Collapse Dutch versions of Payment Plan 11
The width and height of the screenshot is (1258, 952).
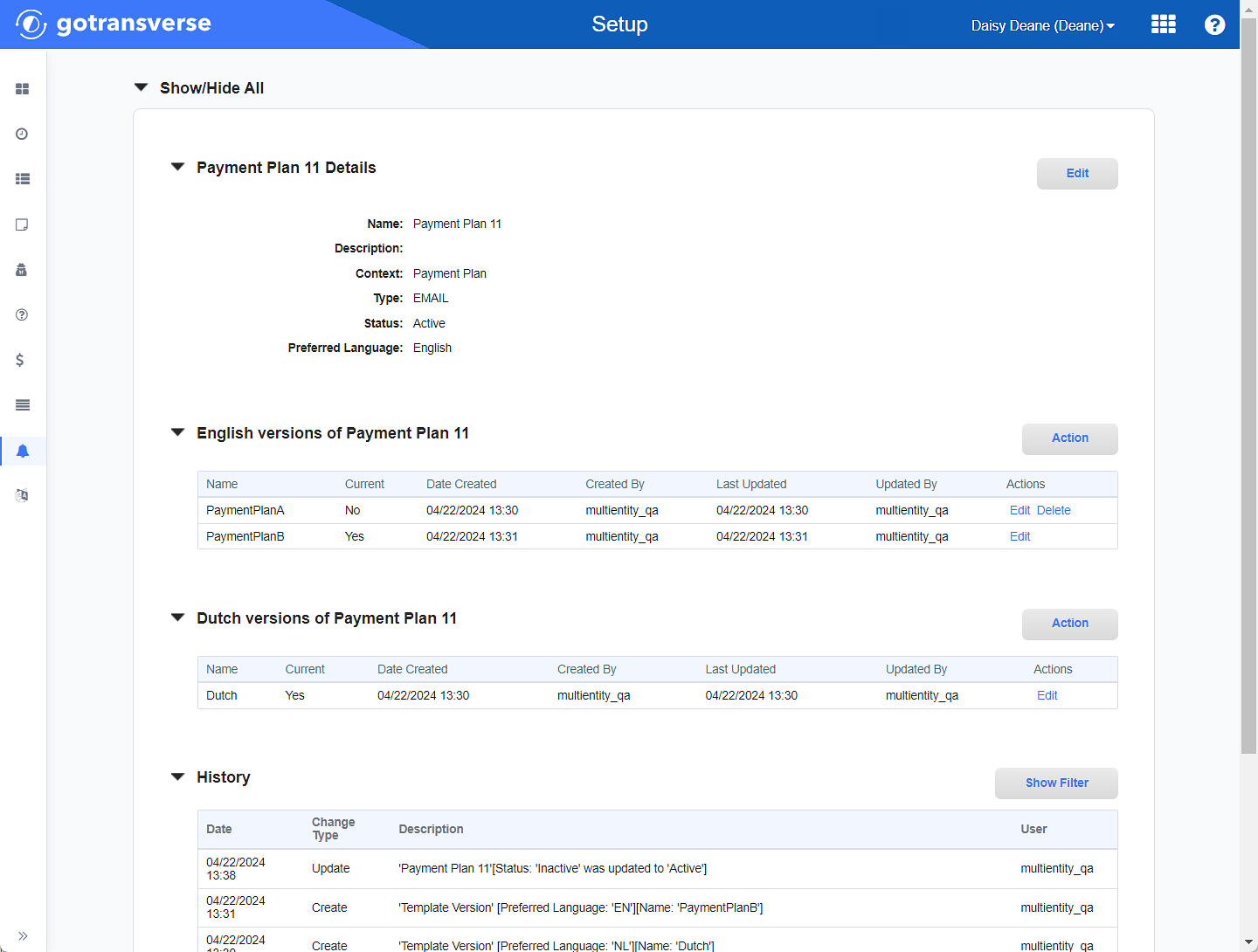pos(177,617)
